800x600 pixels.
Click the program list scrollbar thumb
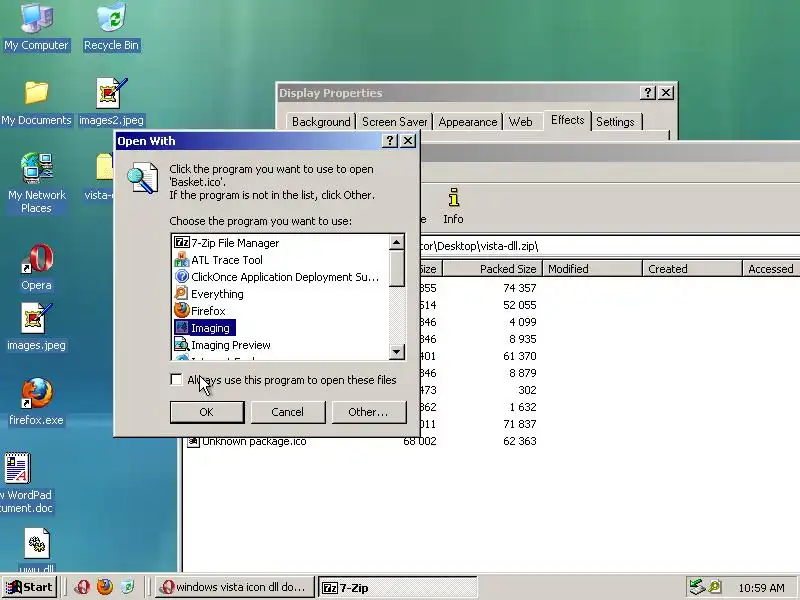(x=396, y=268)
